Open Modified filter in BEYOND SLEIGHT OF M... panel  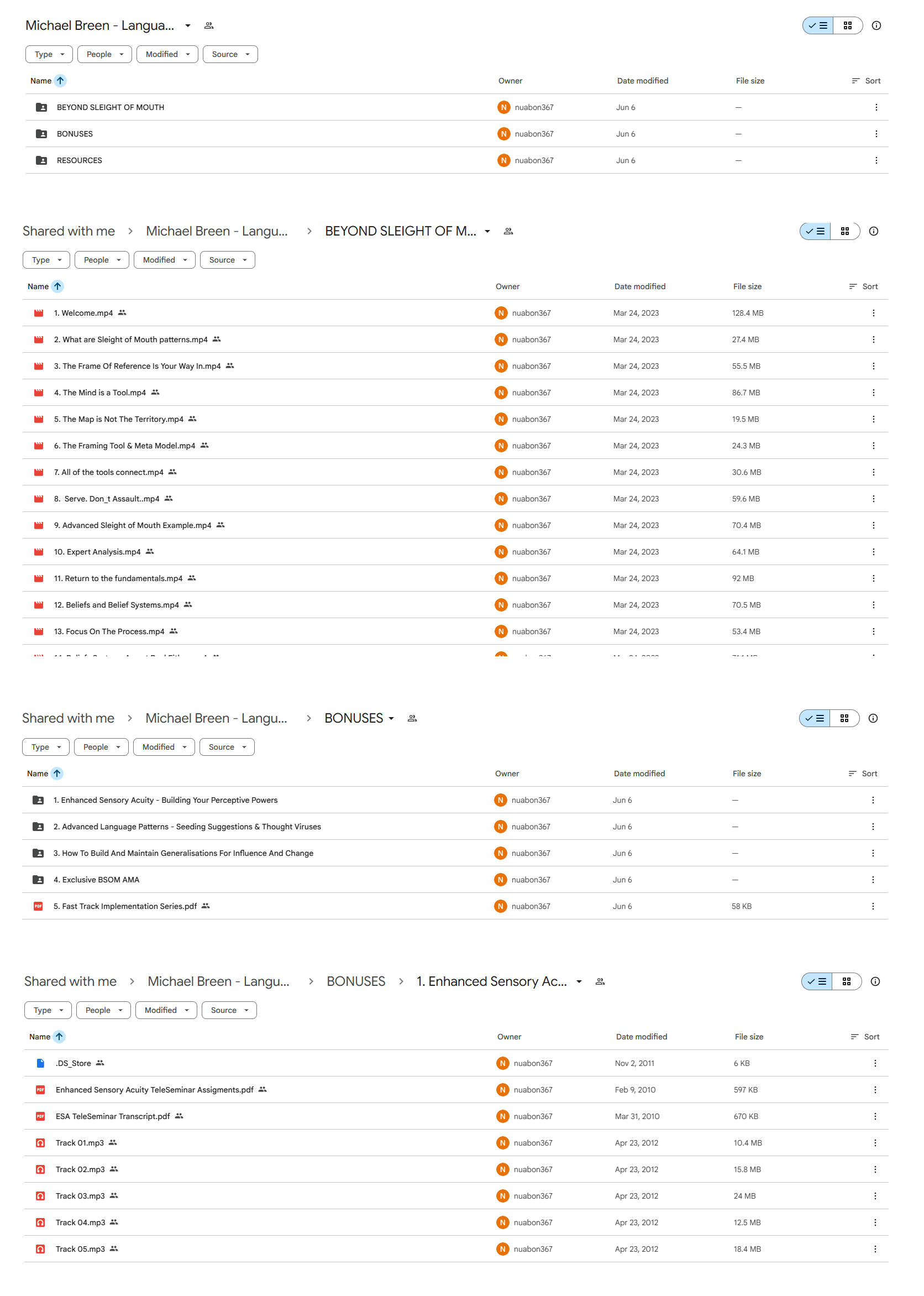(x=165, y=260)
